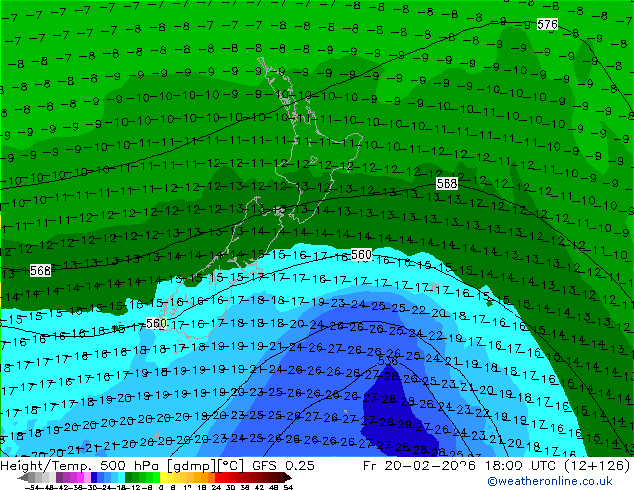Viewport: 634px width, 490px height.
Task: Click the 538 contour label over the cold core
Action: coord(388,360)
